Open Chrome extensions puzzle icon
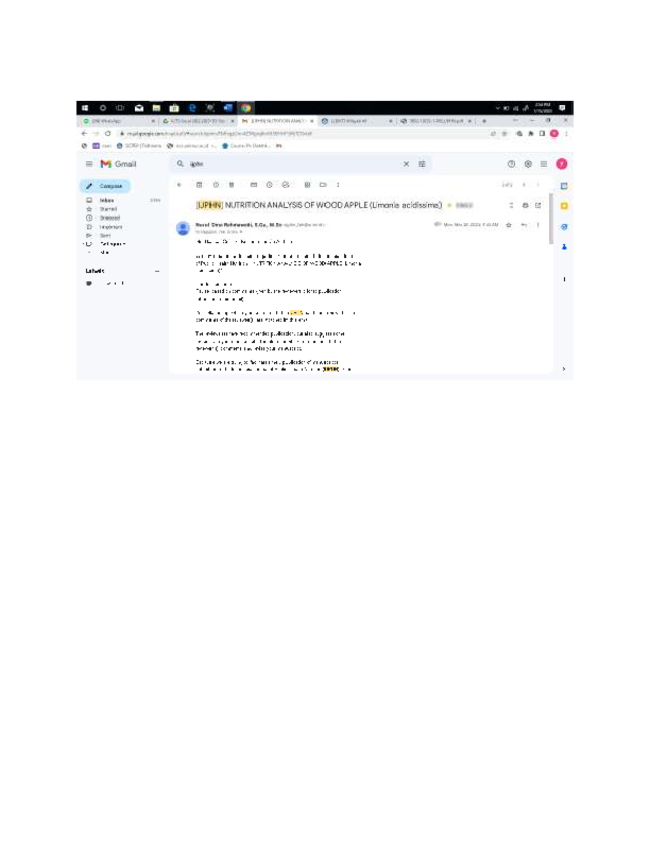The width and height of the screenshot is (650, 841). (531, 134)
